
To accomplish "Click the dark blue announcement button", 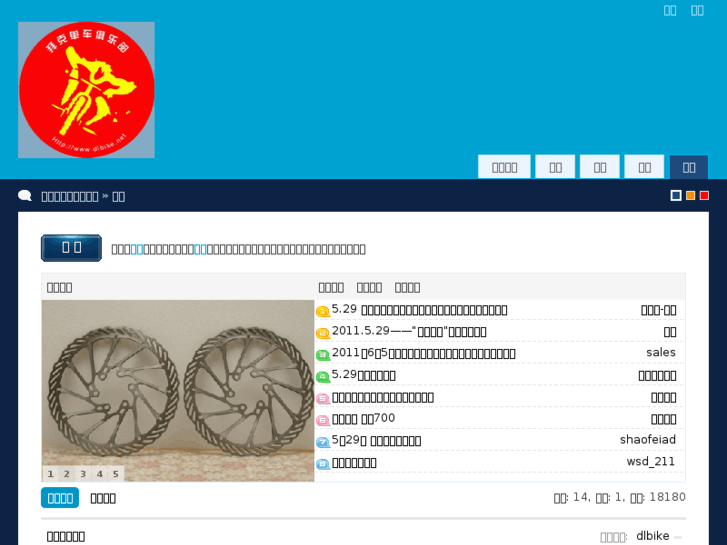I will click(x=71, y=248).
